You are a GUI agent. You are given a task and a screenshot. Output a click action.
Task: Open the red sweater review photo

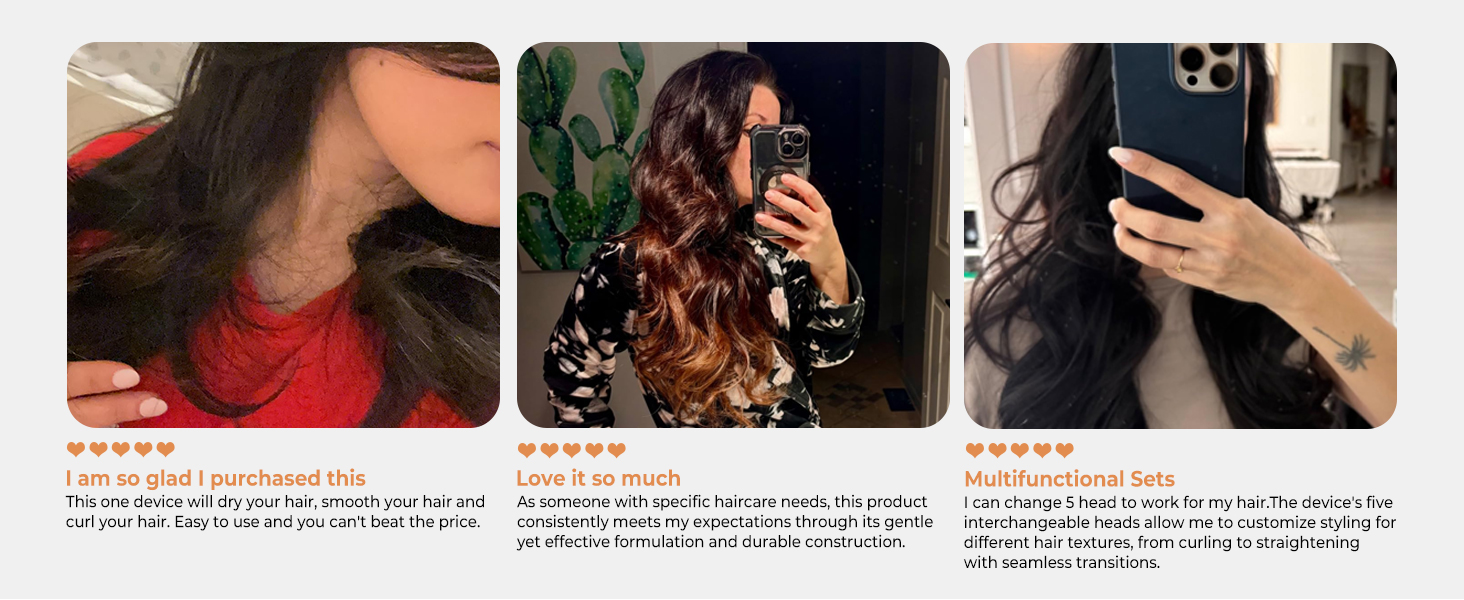[x=283, y=235]
